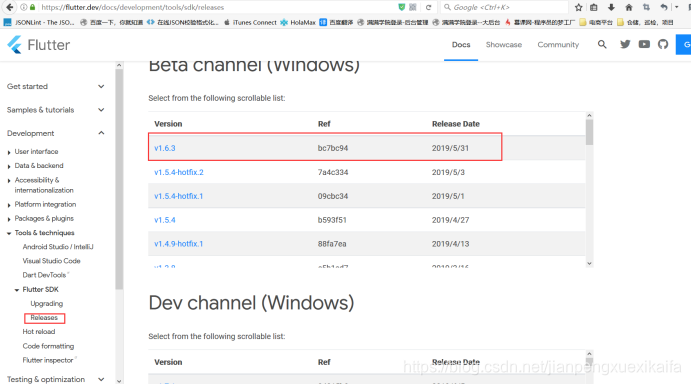
Task: Open site info icon beside padlock
Action: coord(24,7)
